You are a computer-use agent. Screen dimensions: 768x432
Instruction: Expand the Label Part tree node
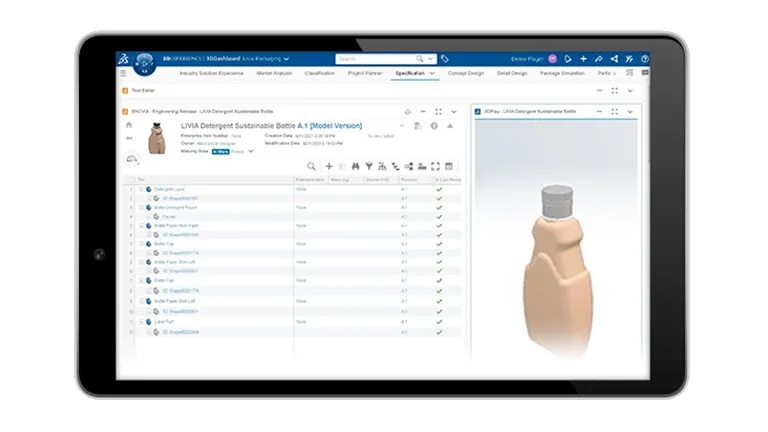[142, 322]
